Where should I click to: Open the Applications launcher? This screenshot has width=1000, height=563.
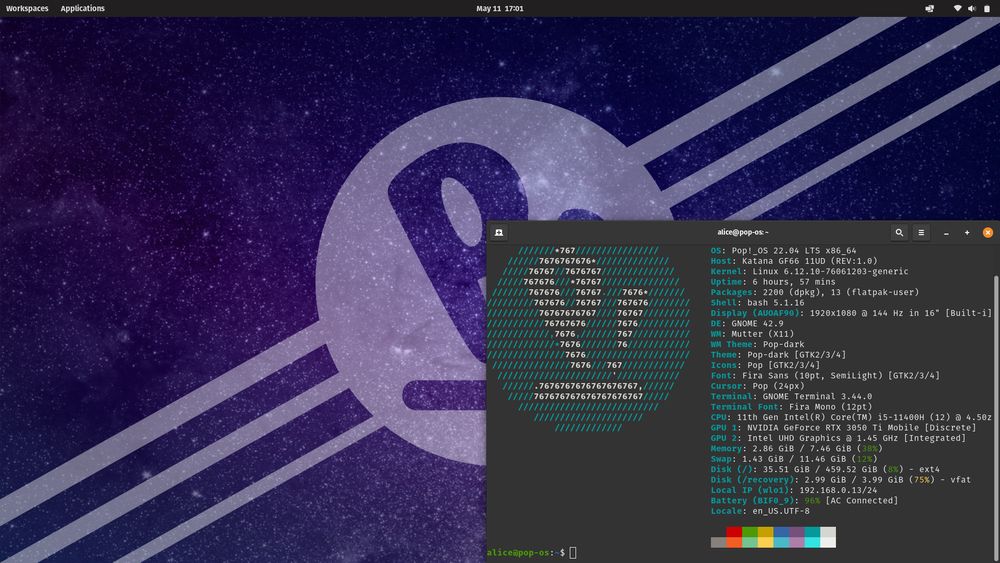coord(82,8)
